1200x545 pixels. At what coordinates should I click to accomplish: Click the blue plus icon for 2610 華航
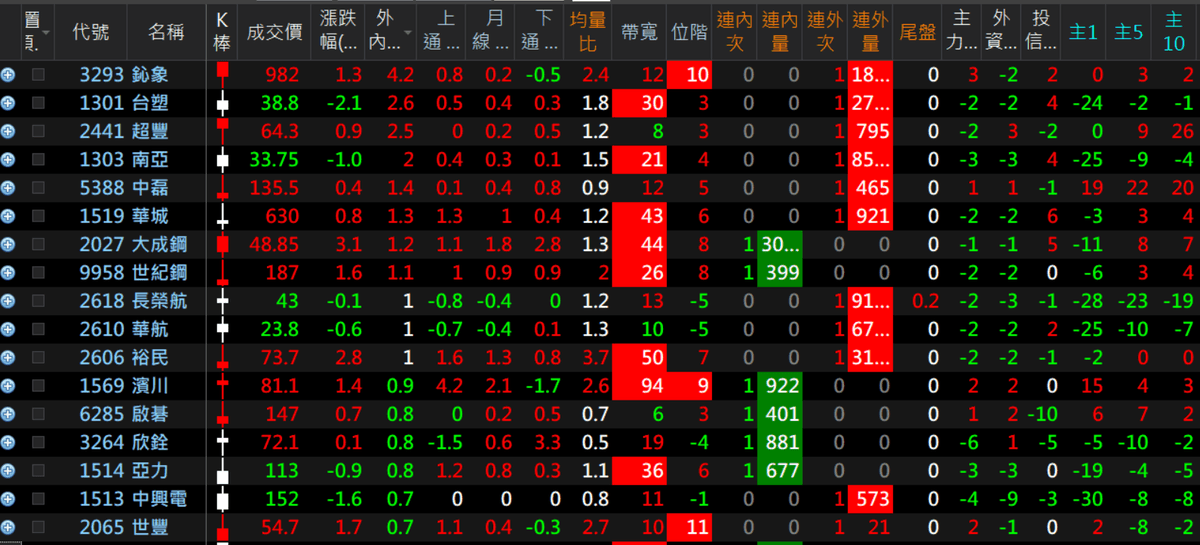point(8,328)
